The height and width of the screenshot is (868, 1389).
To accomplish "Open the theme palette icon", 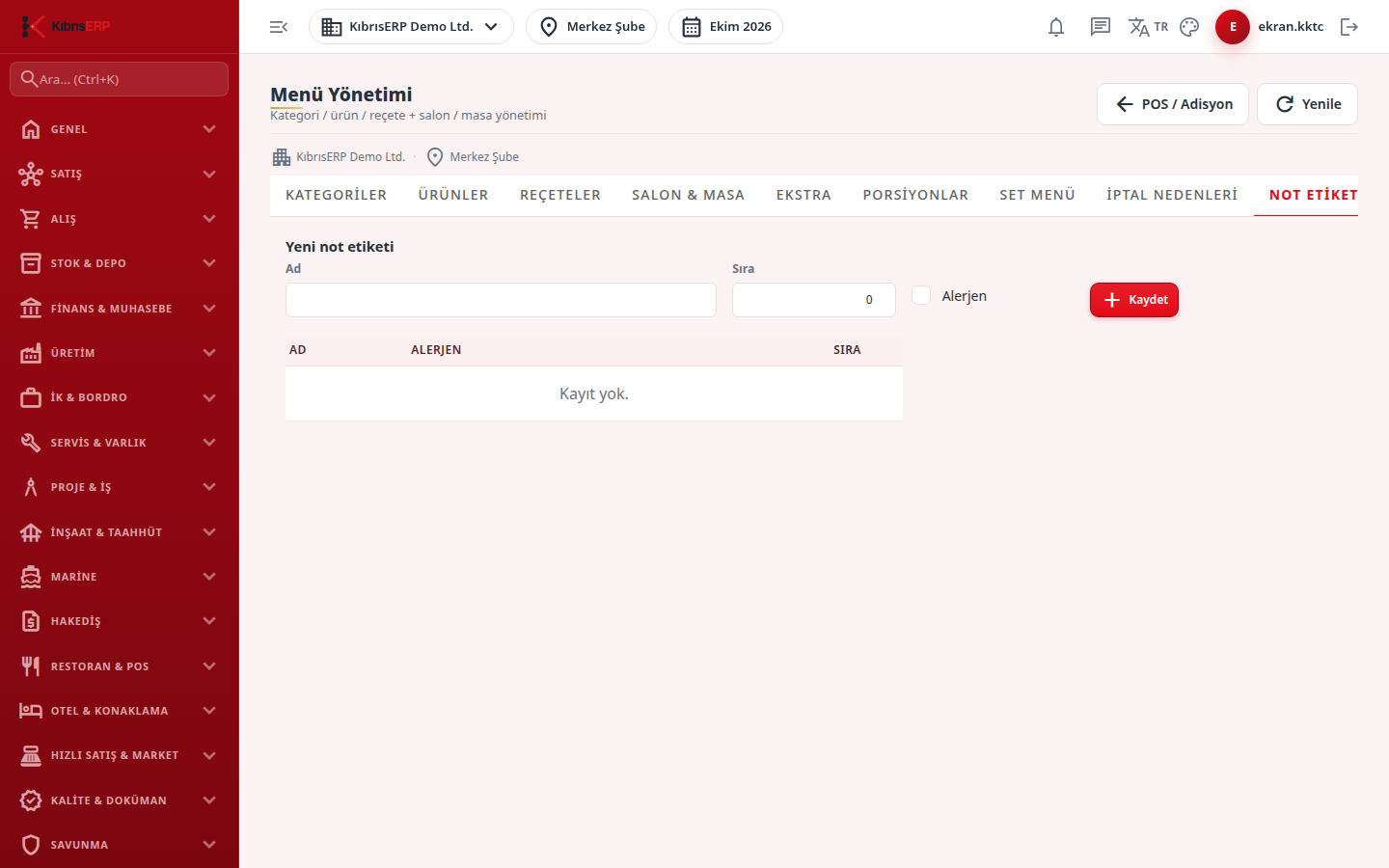I will tap(1189, 27).
